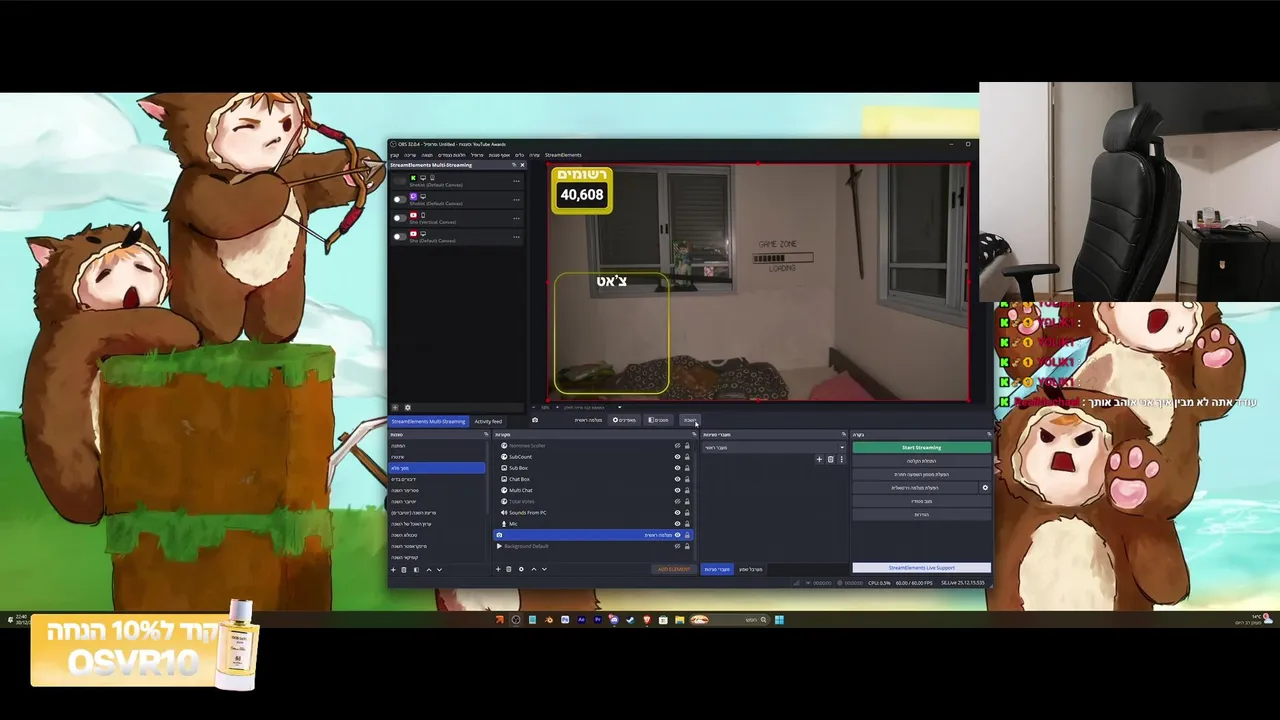Toggle Sho Default Canvas YouTube output

click(x=400, y=237)
